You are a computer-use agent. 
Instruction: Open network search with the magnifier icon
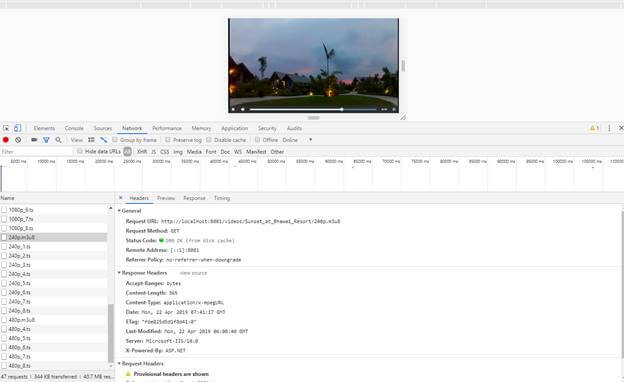[x=58, y=140]
